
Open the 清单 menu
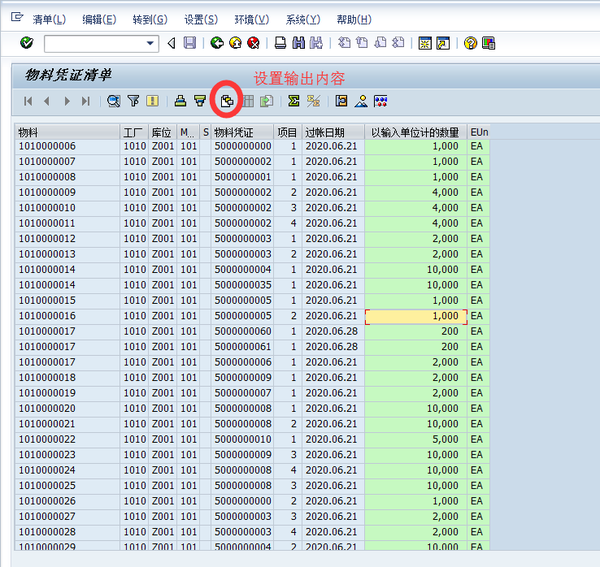click(49, 19)
